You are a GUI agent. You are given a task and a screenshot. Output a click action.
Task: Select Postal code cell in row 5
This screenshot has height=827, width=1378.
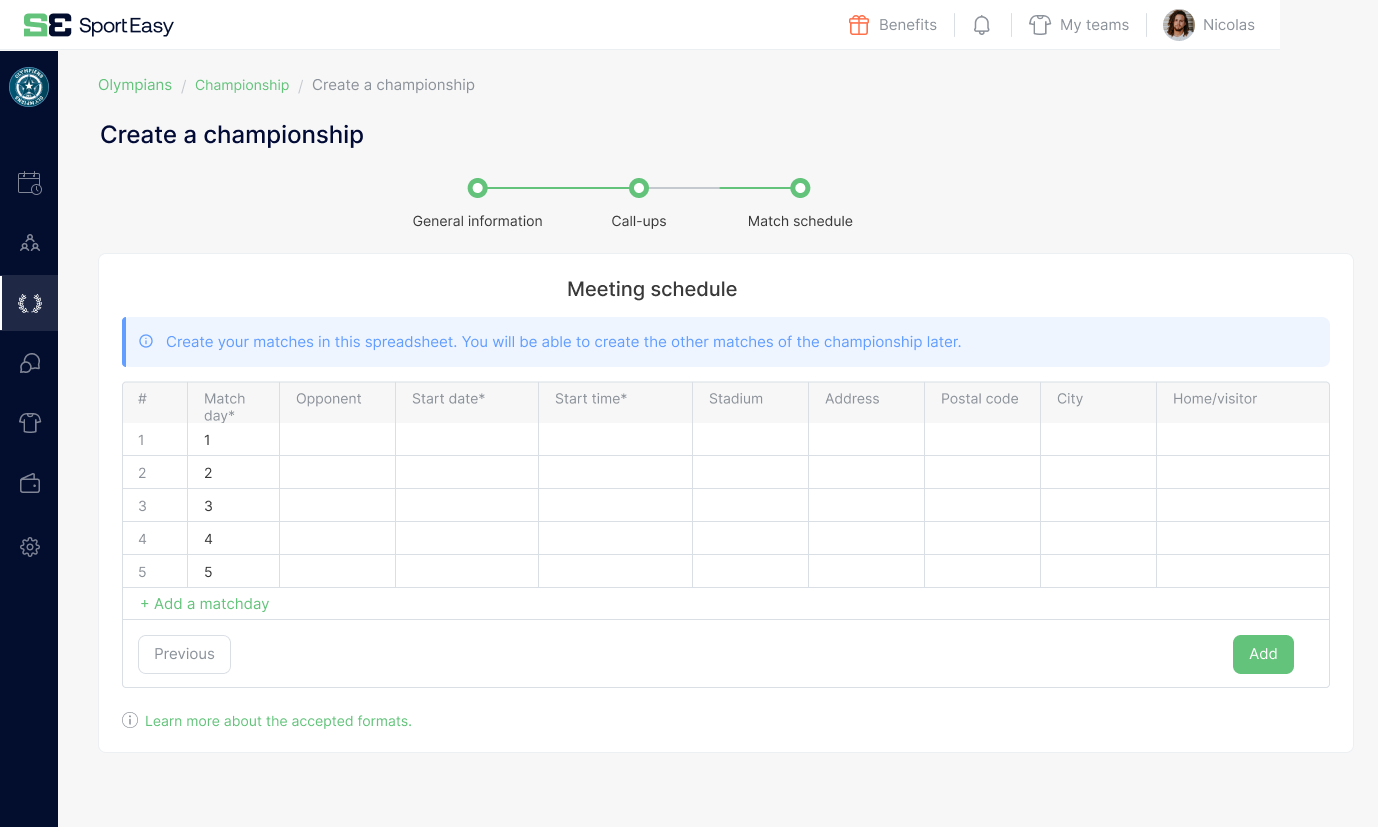click(982, 572)
